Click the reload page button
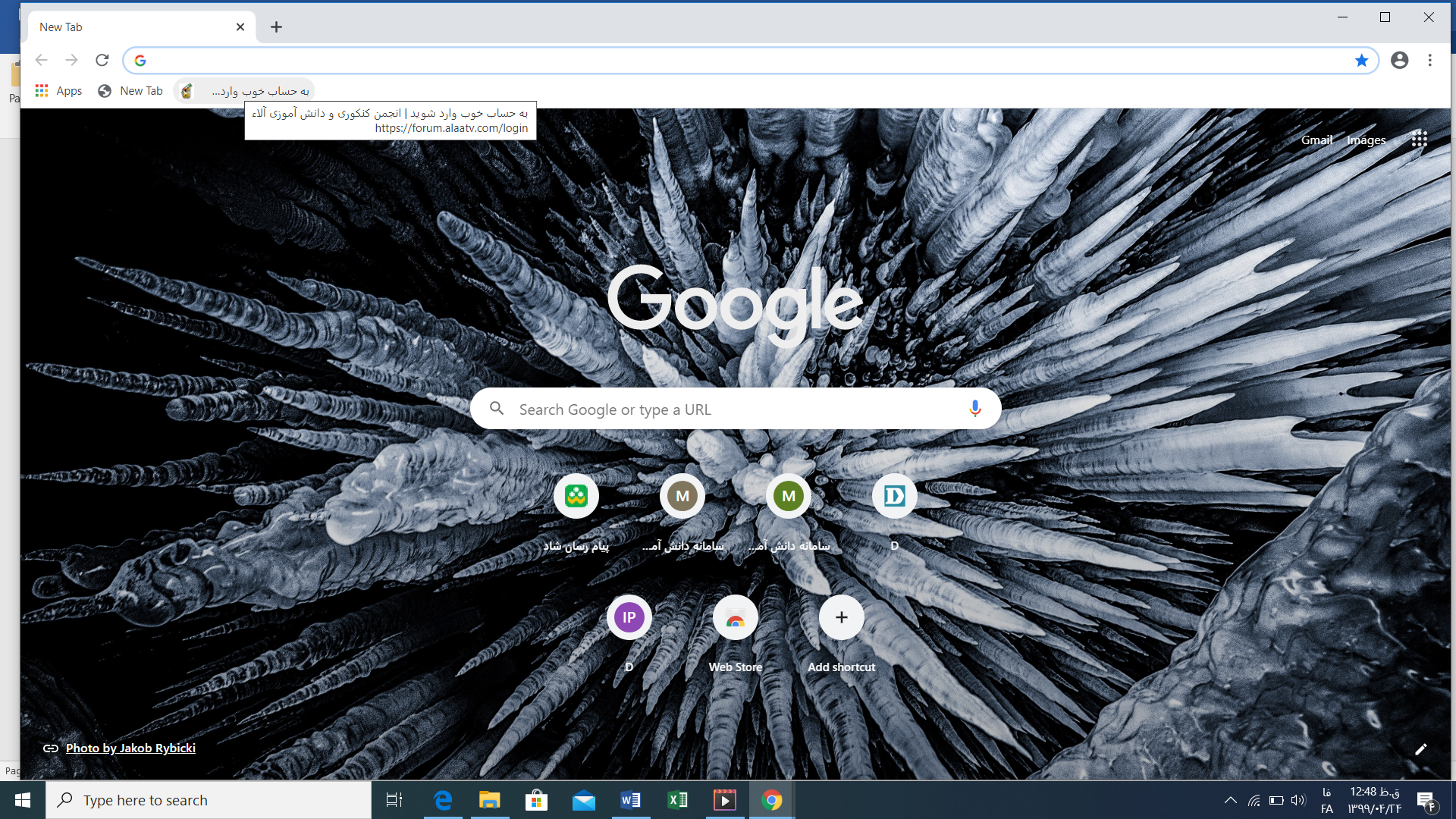 click(102, 61)
